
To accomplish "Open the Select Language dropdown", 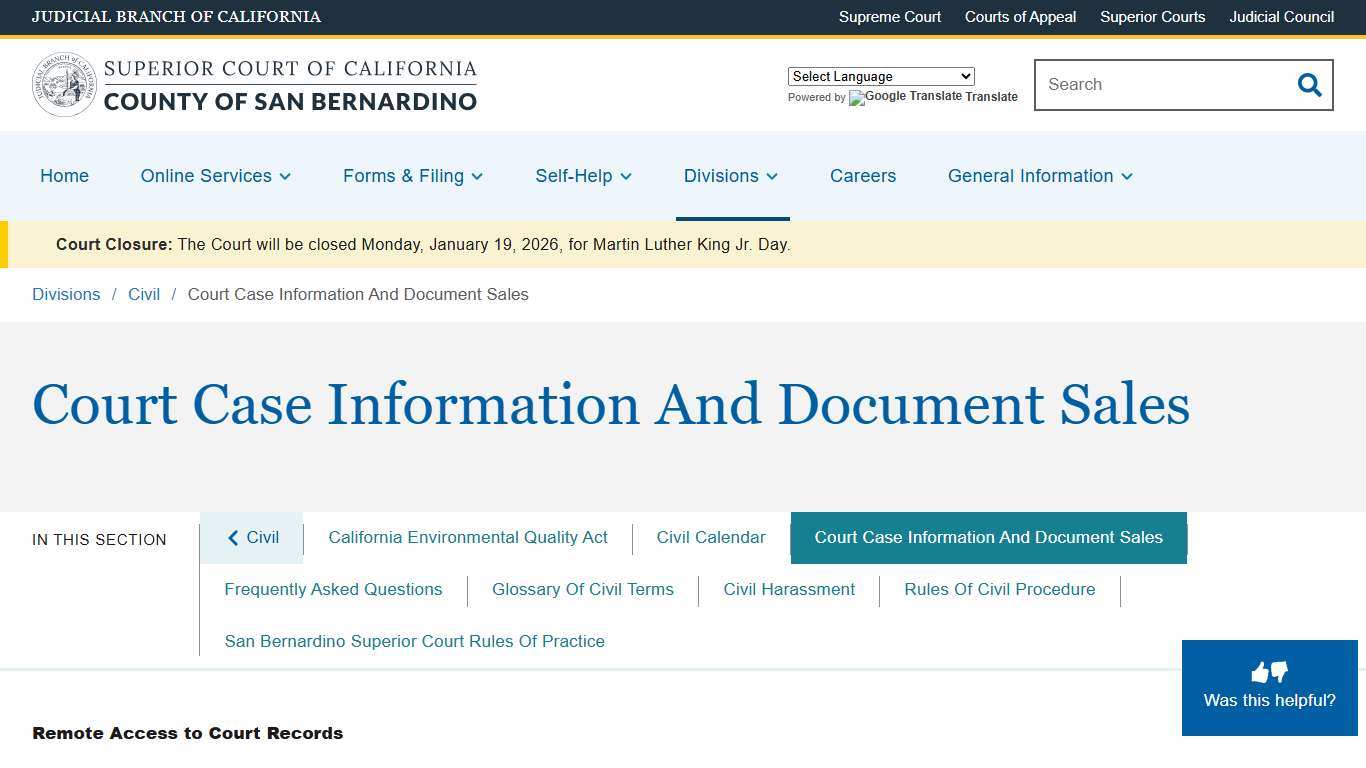I will point(880,76).
